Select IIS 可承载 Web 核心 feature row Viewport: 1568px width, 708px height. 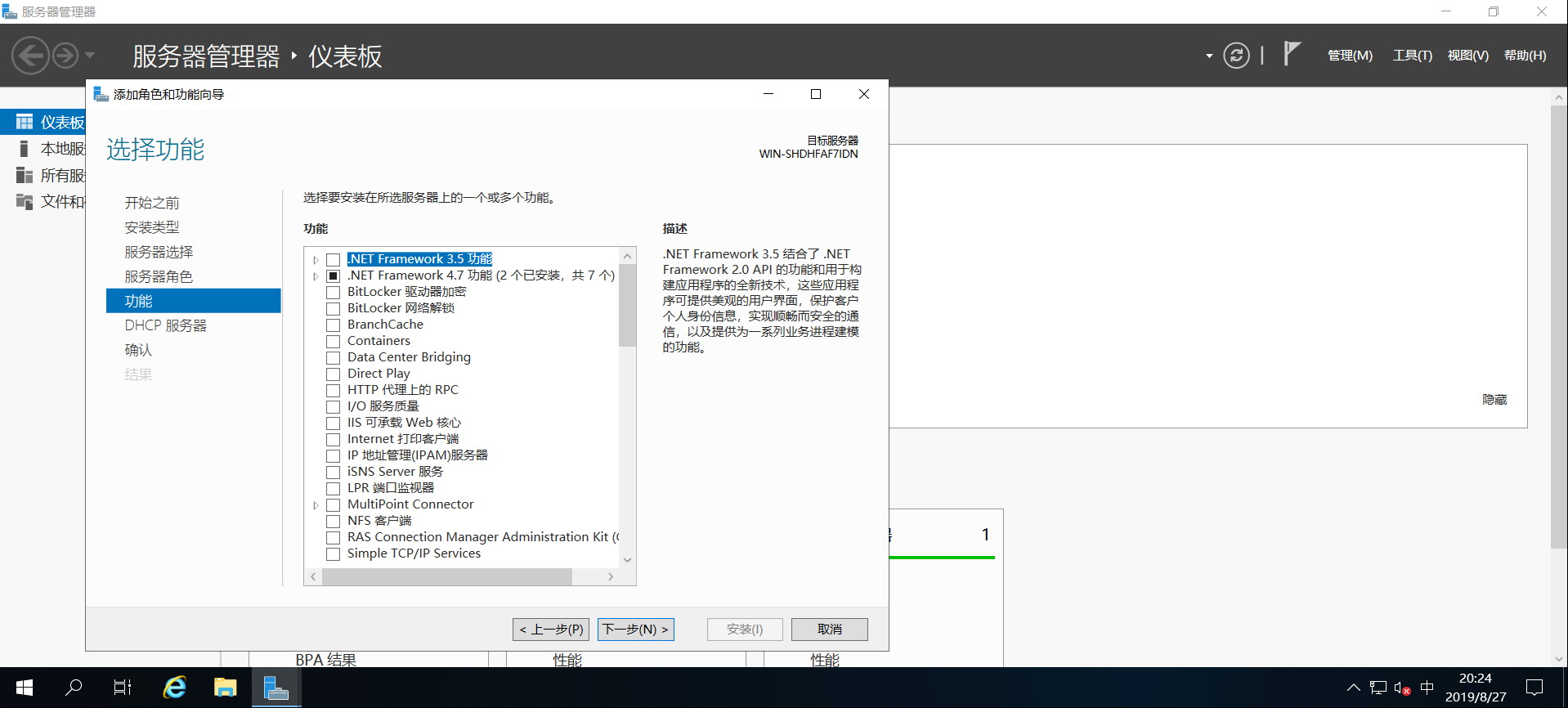pos(404,423)
